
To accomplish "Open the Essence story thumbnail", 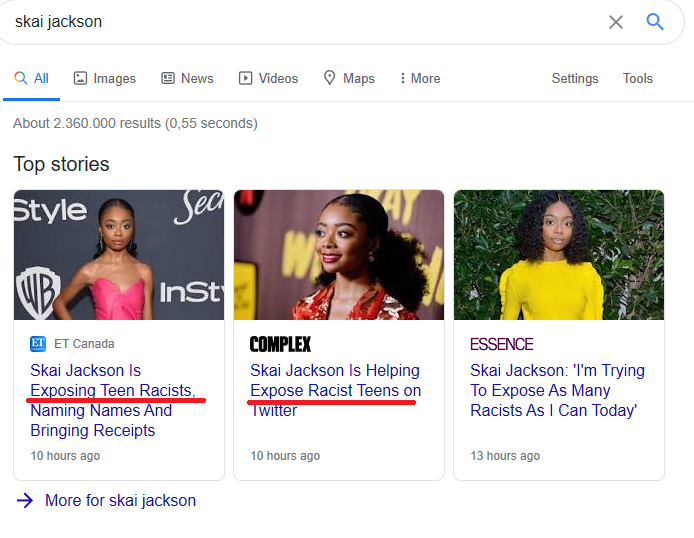I will [x=559, y=255].
